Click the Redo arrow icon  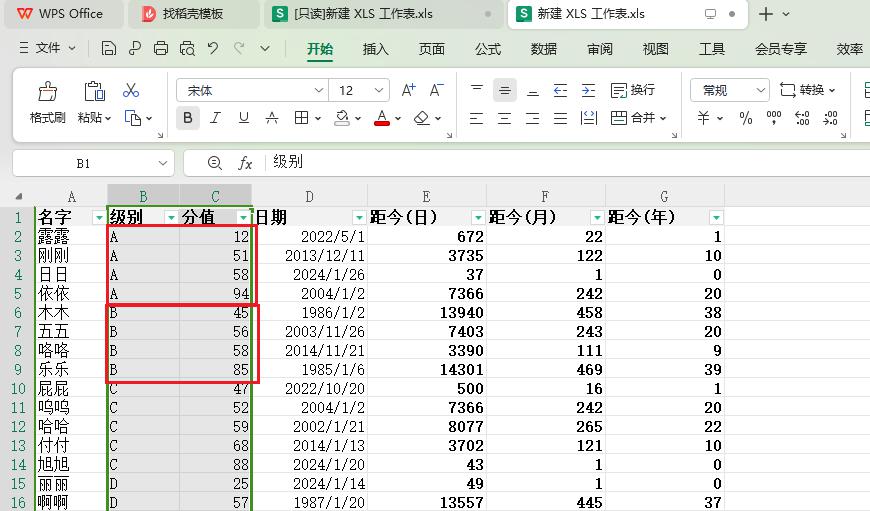pos(239,49)
